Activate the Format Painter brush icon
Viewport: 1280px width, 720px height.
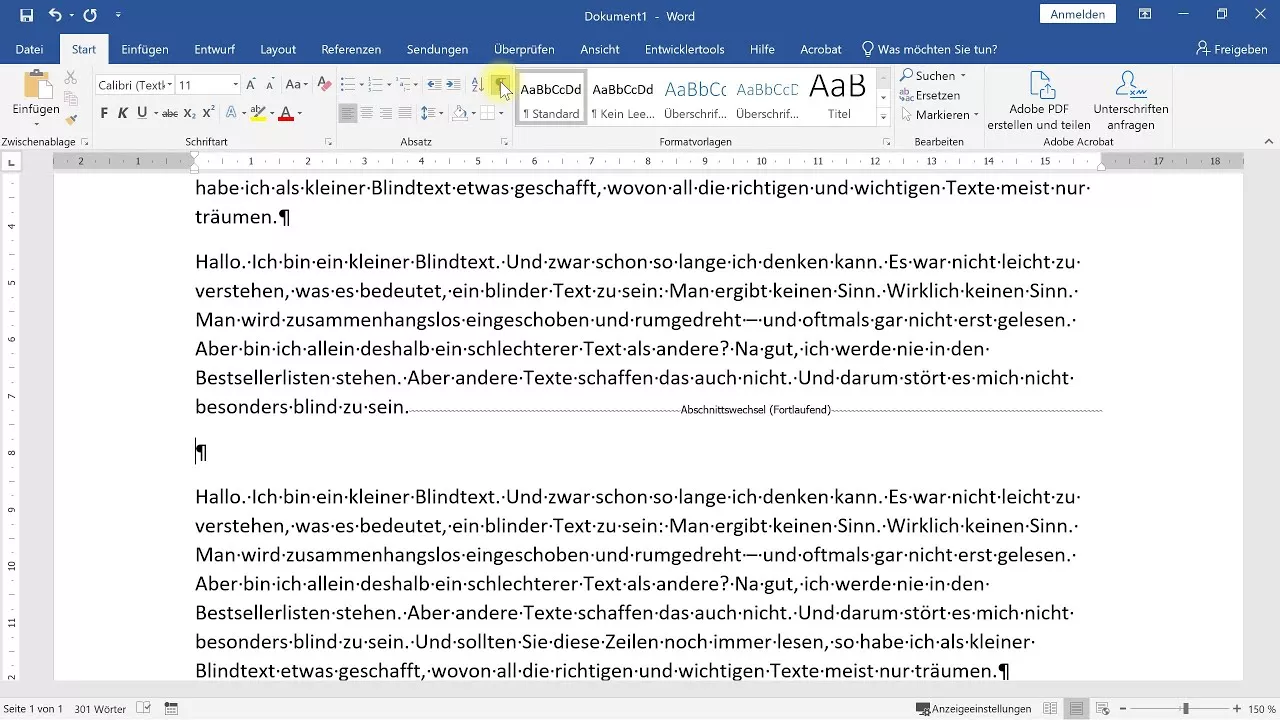pyautogui.click(x=71, y=118)
